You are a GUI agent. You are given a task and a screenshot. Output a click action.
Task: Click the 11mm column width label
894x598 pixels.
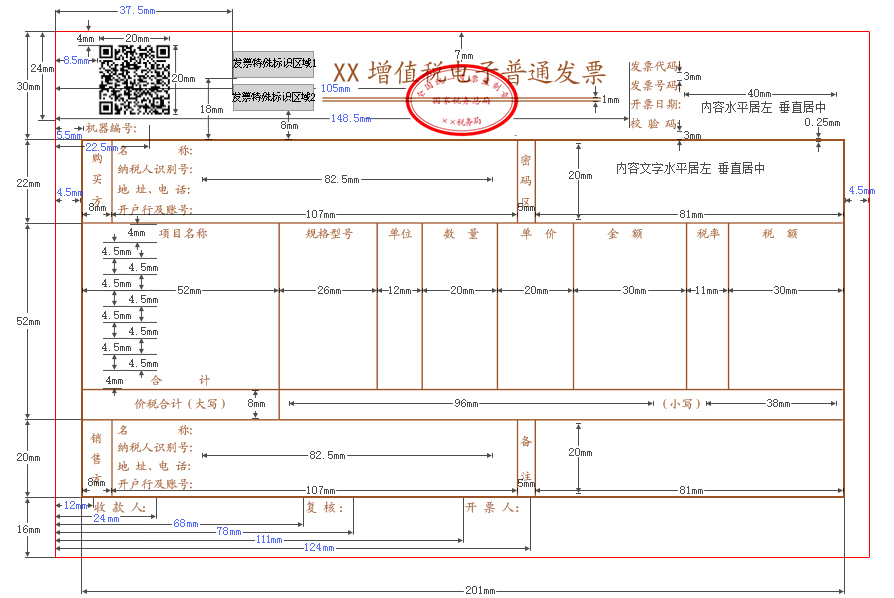(x=706, y=290)
